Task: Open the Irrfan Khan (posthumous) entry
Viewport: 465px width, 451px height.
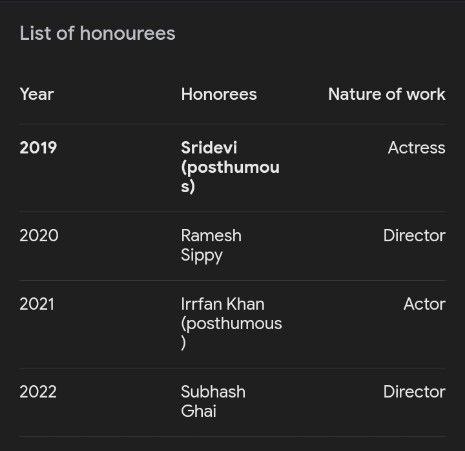Action: [231, 323]
